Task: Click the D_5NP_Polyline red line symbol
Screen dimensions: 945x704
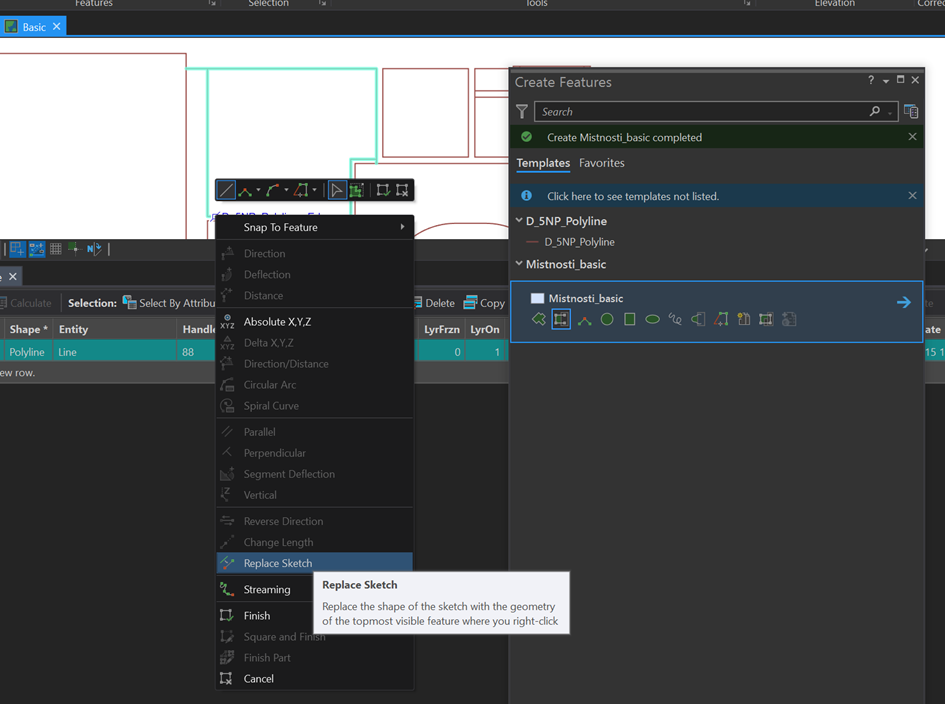Action: (x=532, y=242)
